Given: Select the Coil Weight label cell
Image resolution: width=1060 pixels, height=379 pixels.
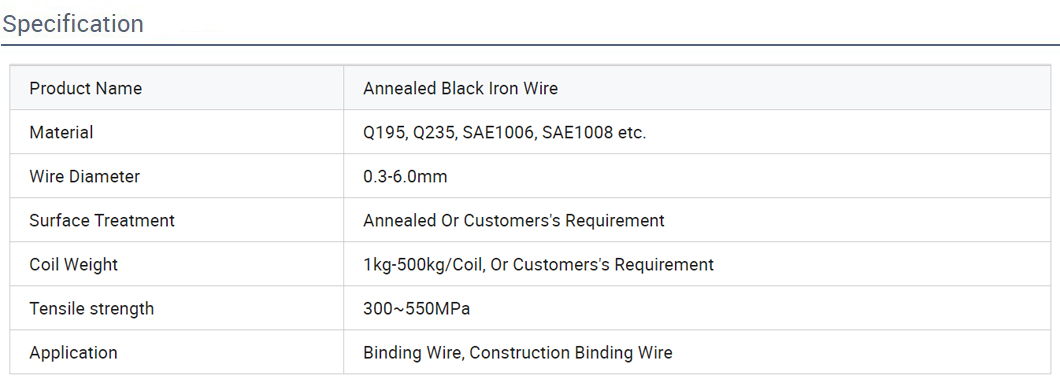Looking at the screenshot, I should tap(176, 264).
